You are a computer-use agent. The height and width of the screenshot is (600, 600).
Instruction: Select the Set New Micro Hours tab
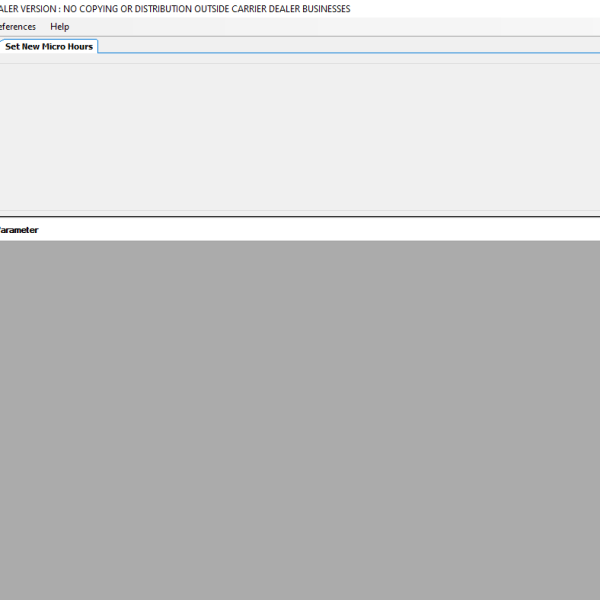tap(48, 47)
